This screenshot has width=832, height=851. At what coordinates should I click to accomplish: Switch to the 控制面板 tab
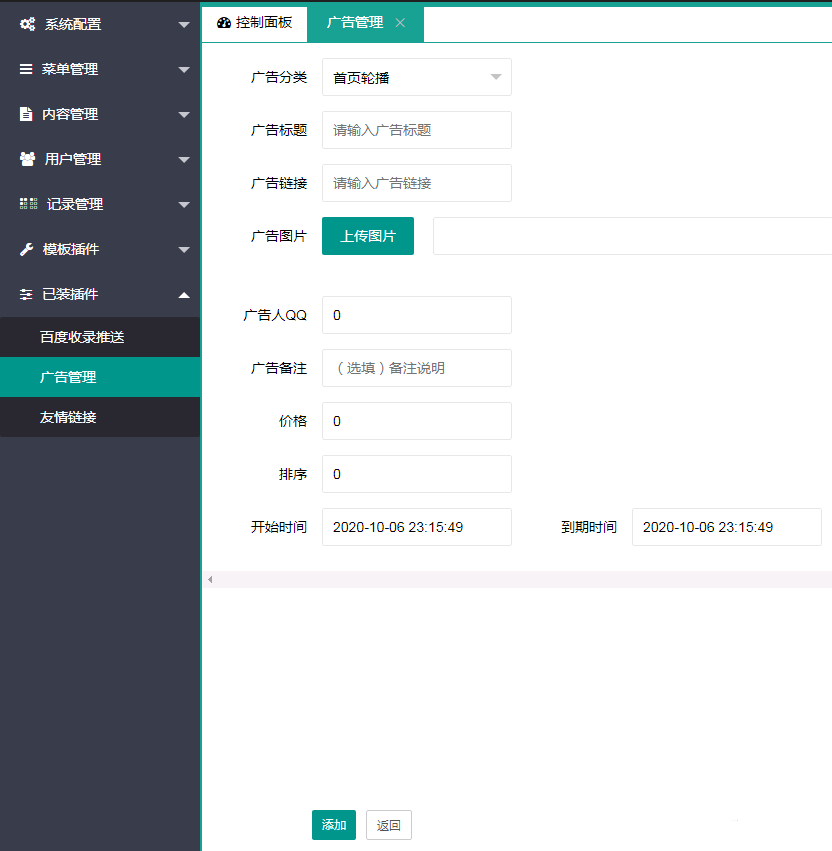click(x=255, y=23)
